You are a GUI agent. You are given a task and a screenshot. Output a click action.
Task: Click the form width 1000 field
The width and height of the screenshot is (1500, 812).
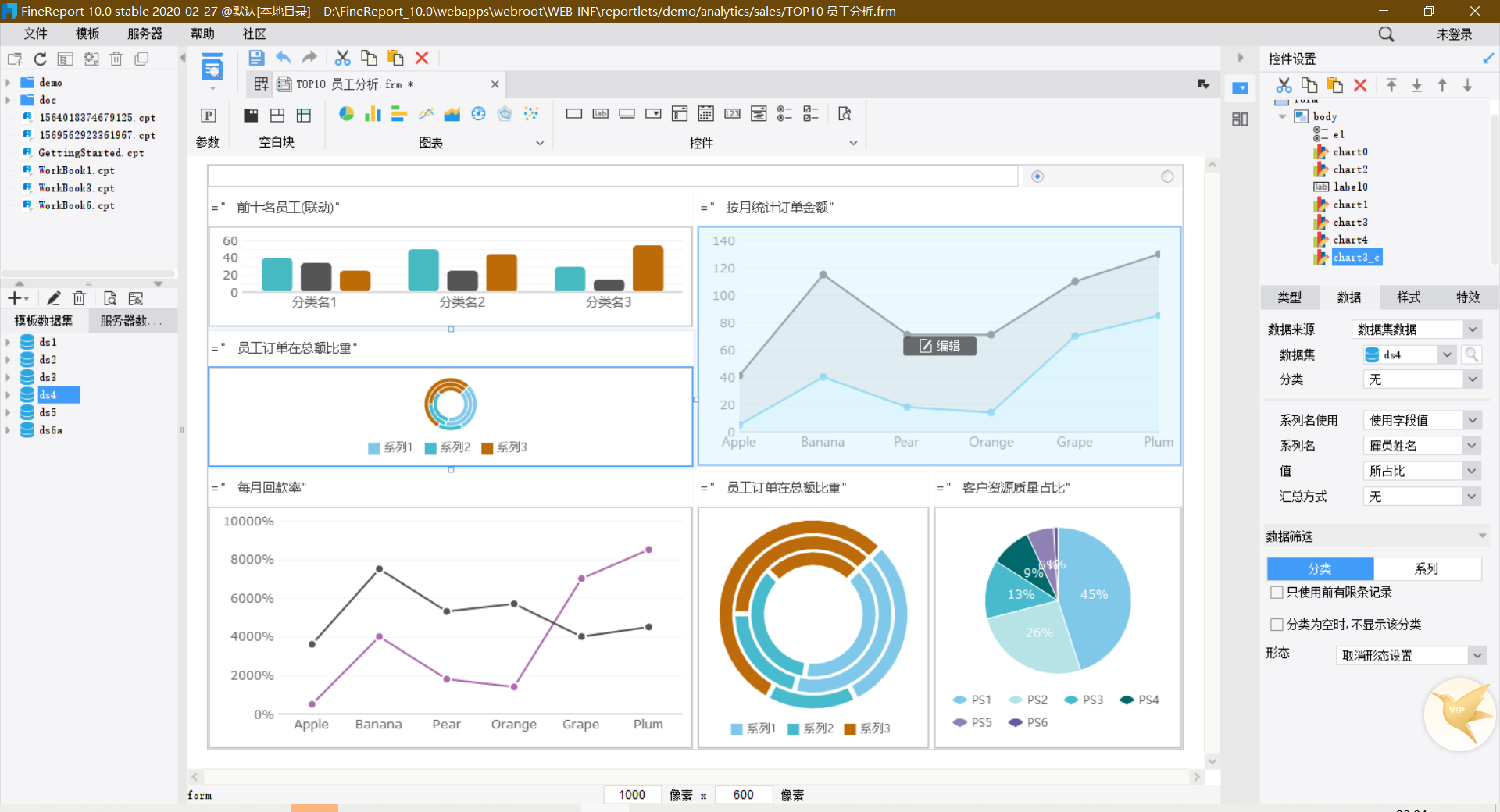(x=632, y=795)
